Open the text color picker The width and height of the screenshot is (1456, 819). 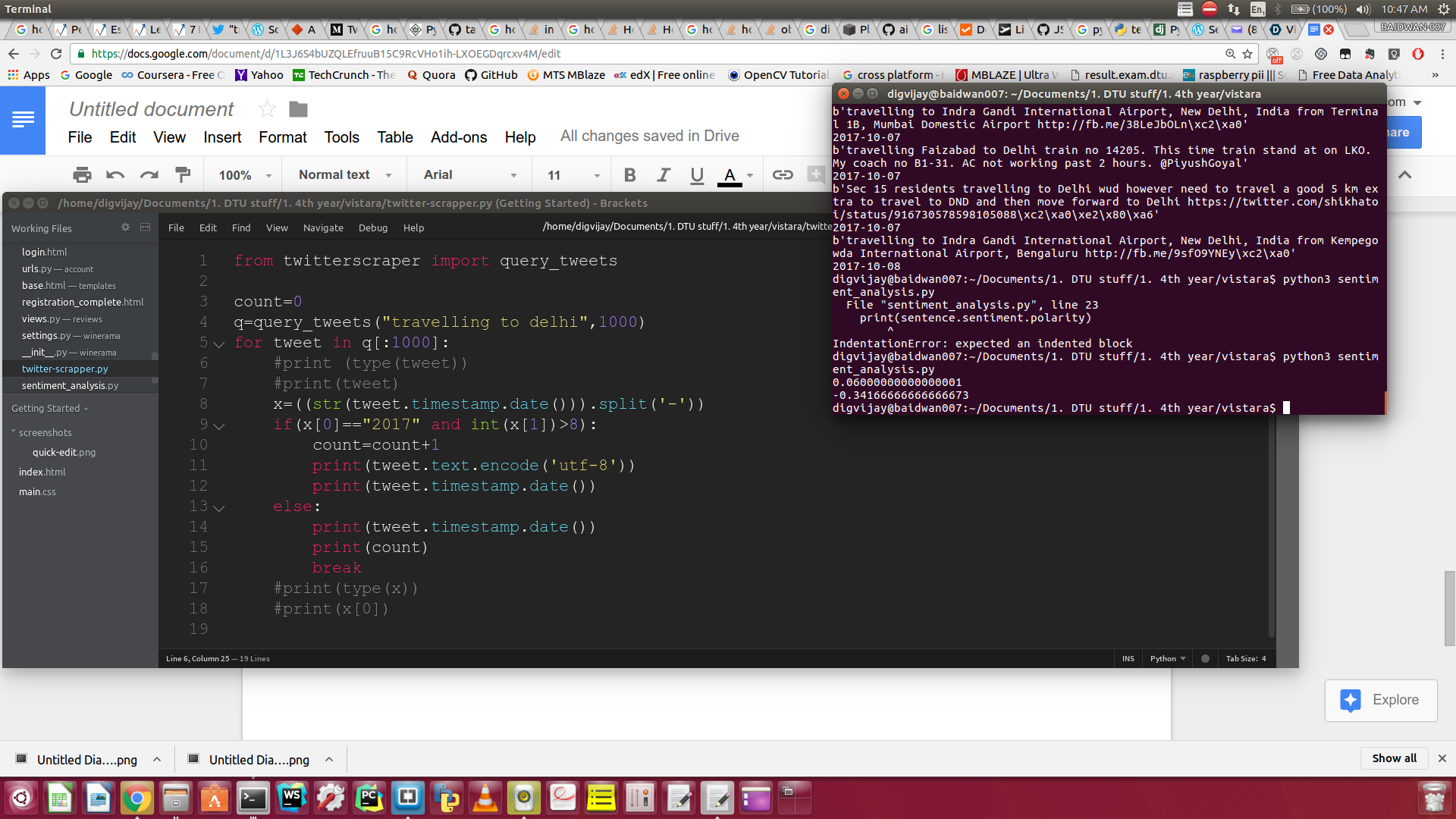click(730, 175)
